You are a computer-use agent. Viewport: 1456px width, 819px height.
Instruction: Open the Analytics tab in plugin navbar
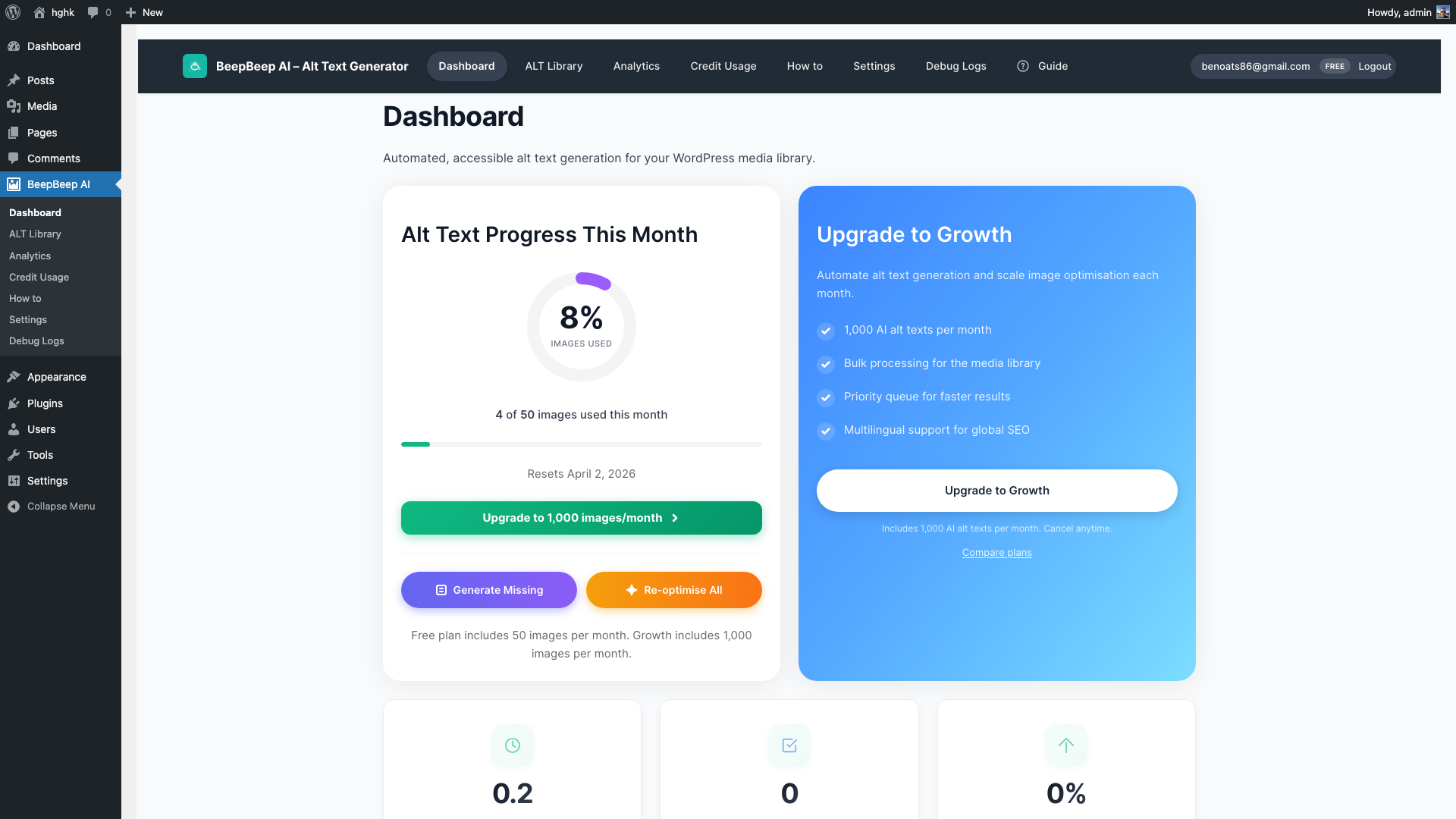(636, 66)
